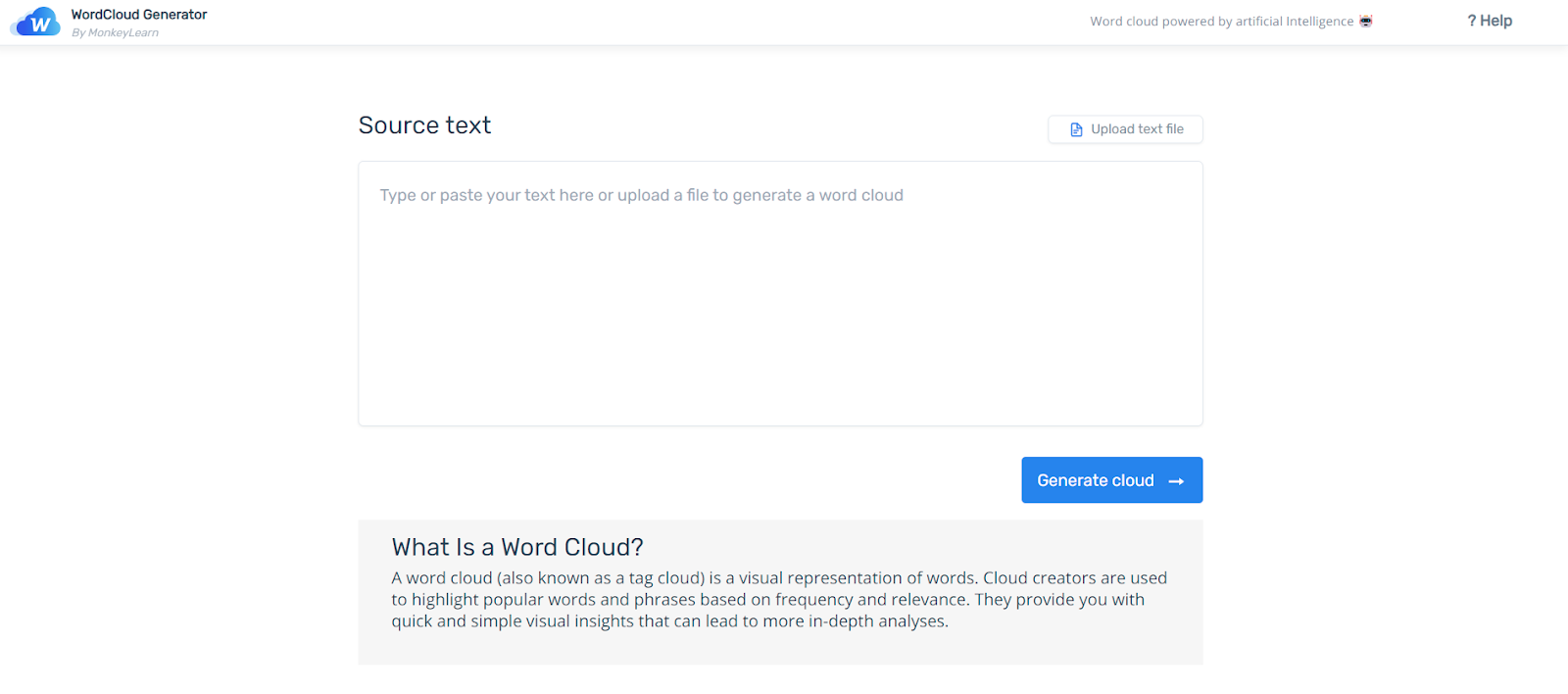
Task: Click the document icon in Upload button
Action: 1076,129
